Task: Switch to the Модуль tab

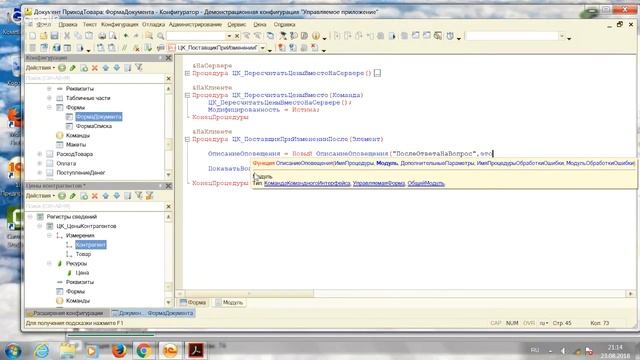Action: [x=229, y=302]
